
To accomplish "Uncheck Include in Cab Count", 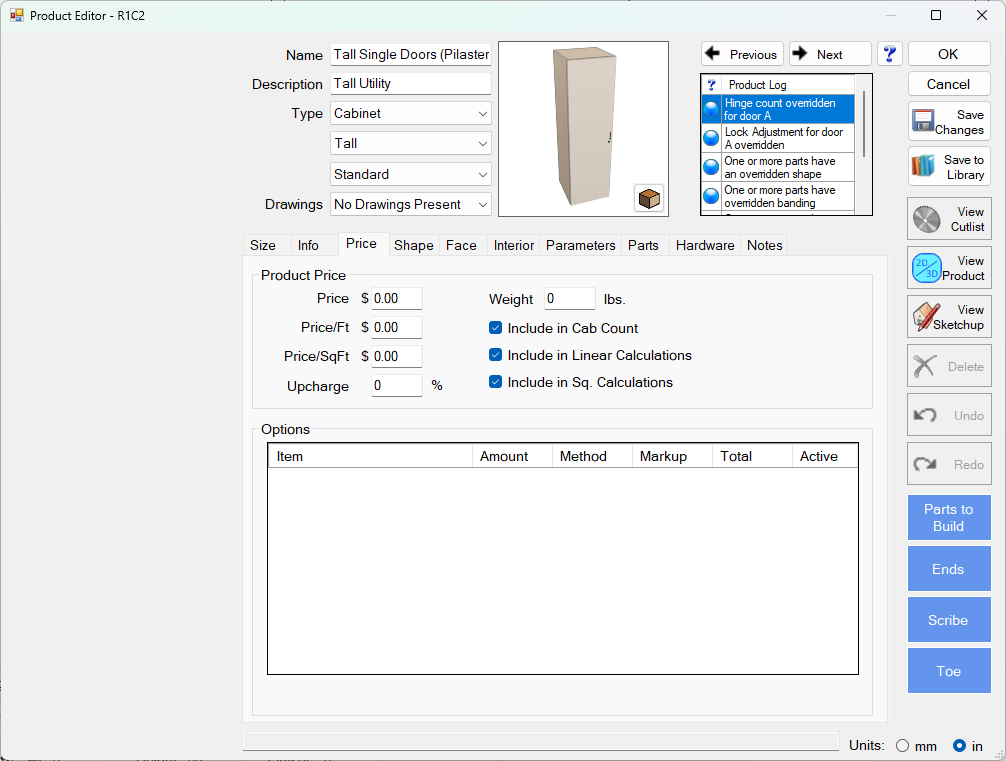I will tap(495, 328).
